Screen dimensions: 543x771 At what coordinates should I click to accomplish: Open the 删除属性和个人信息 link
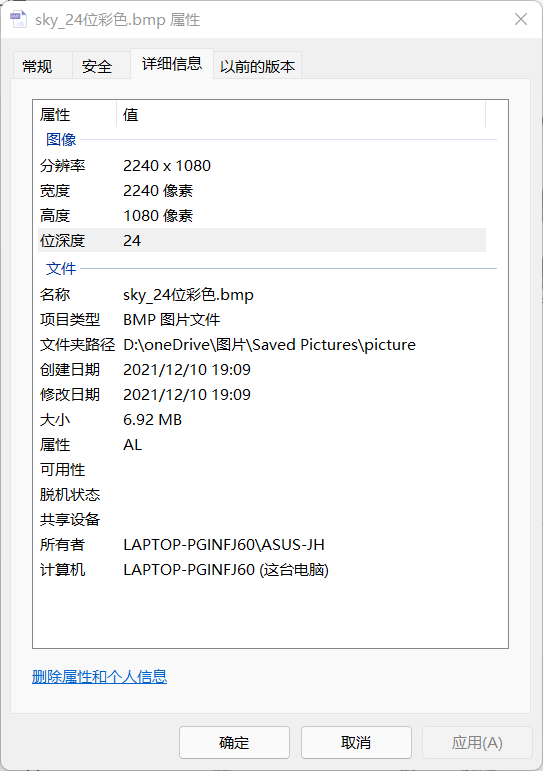pos(99,677)
